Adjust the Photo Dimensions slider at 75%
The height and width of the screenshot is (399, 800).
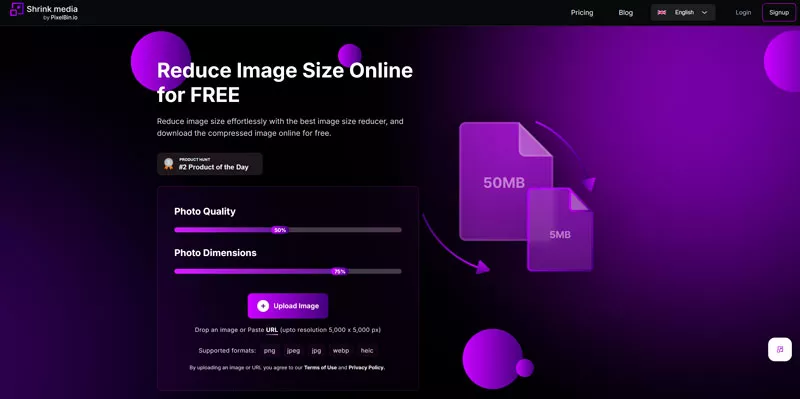point(339,271)
